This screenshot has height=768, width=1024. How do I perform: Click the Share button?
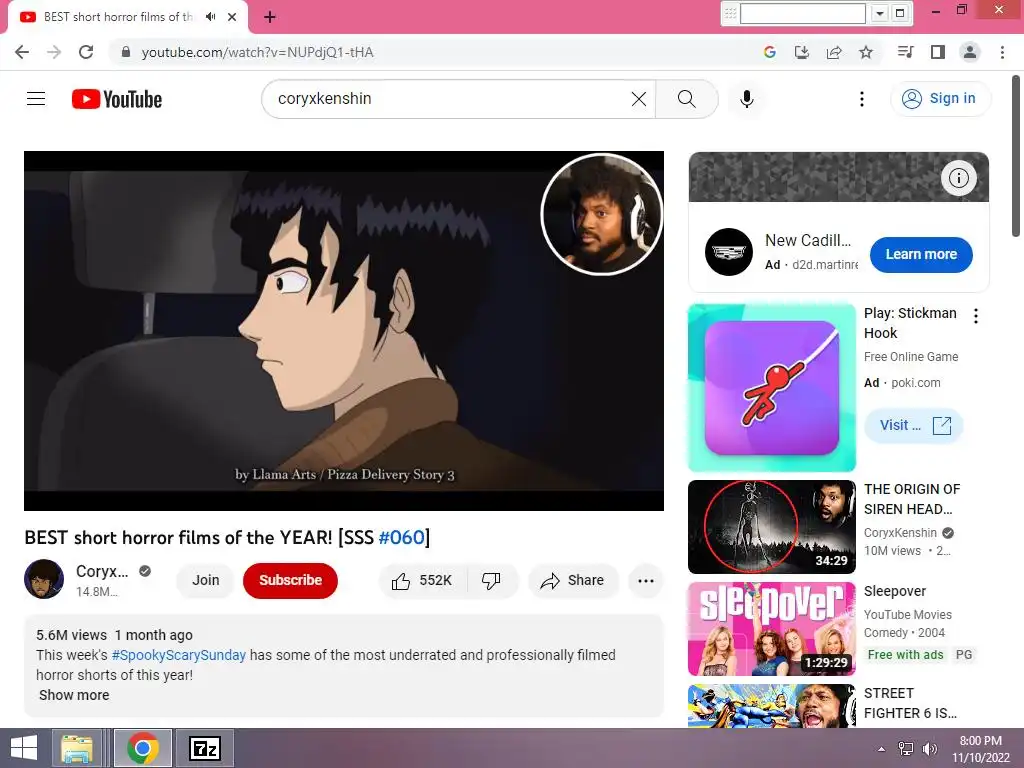[573, 581]
